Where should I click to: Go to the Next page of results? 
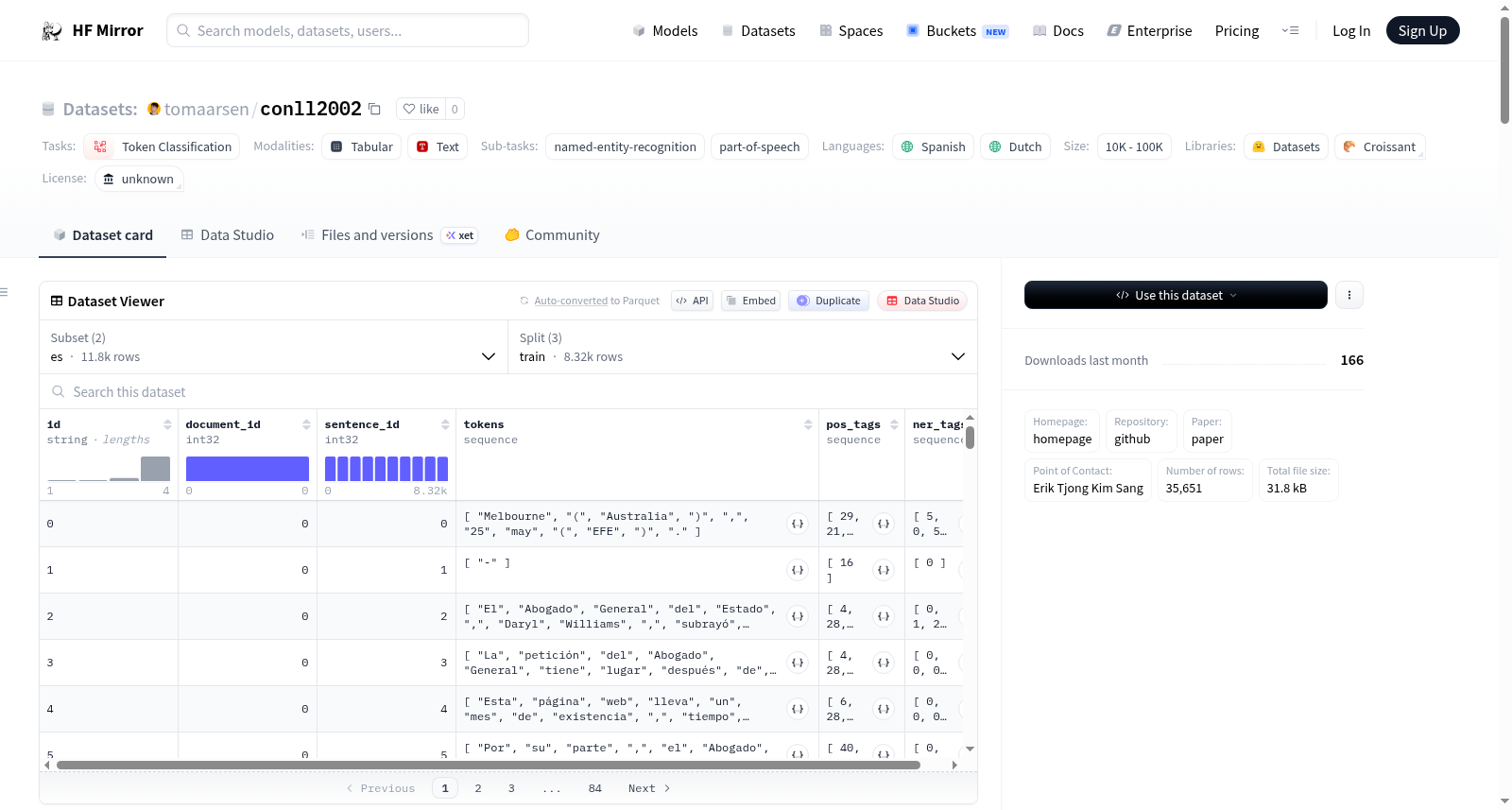pos(649,788)
